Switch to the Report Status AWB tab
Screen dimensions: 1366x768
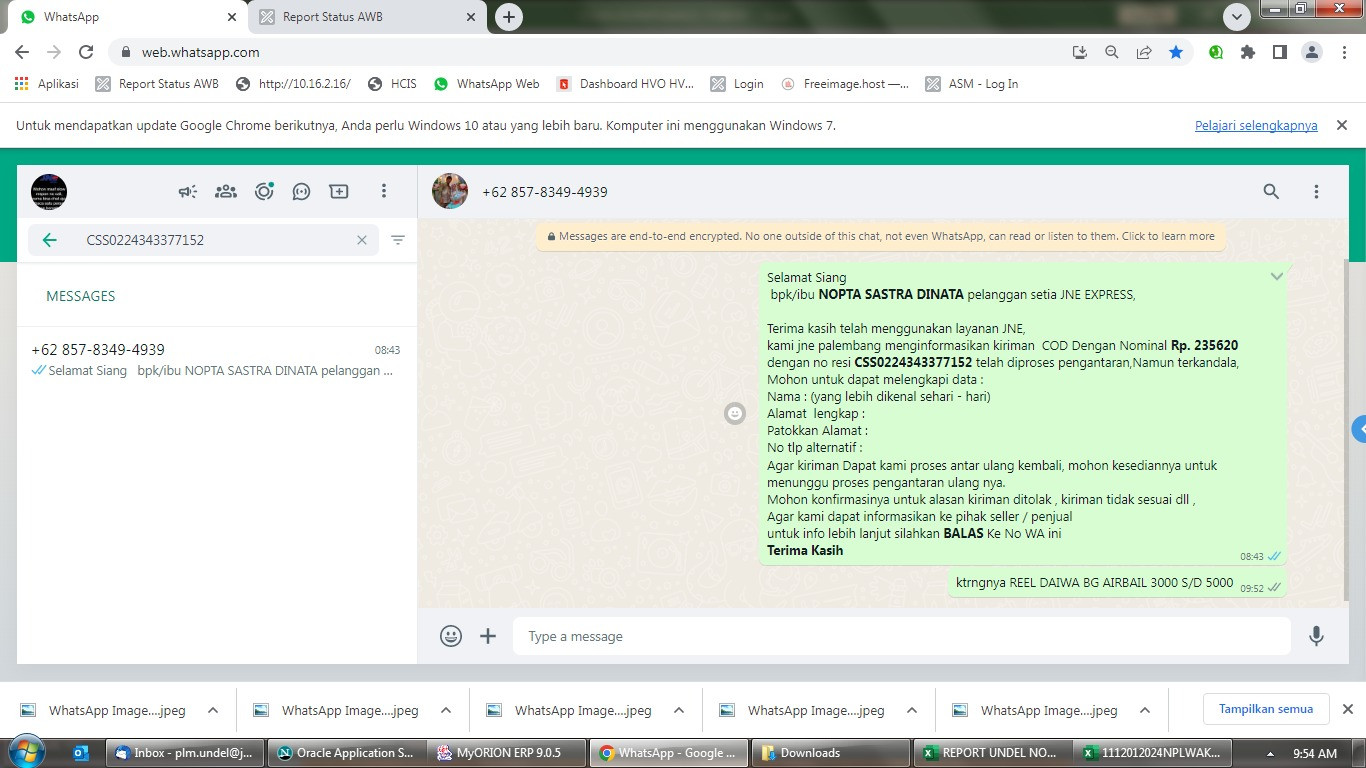tap(367, 17)
